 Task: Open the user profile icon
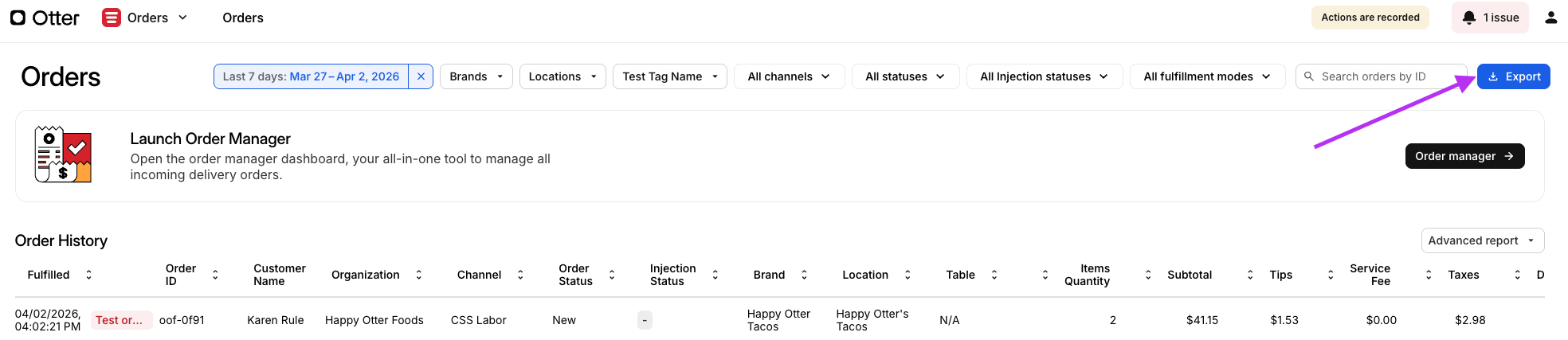pos(1550,18)
